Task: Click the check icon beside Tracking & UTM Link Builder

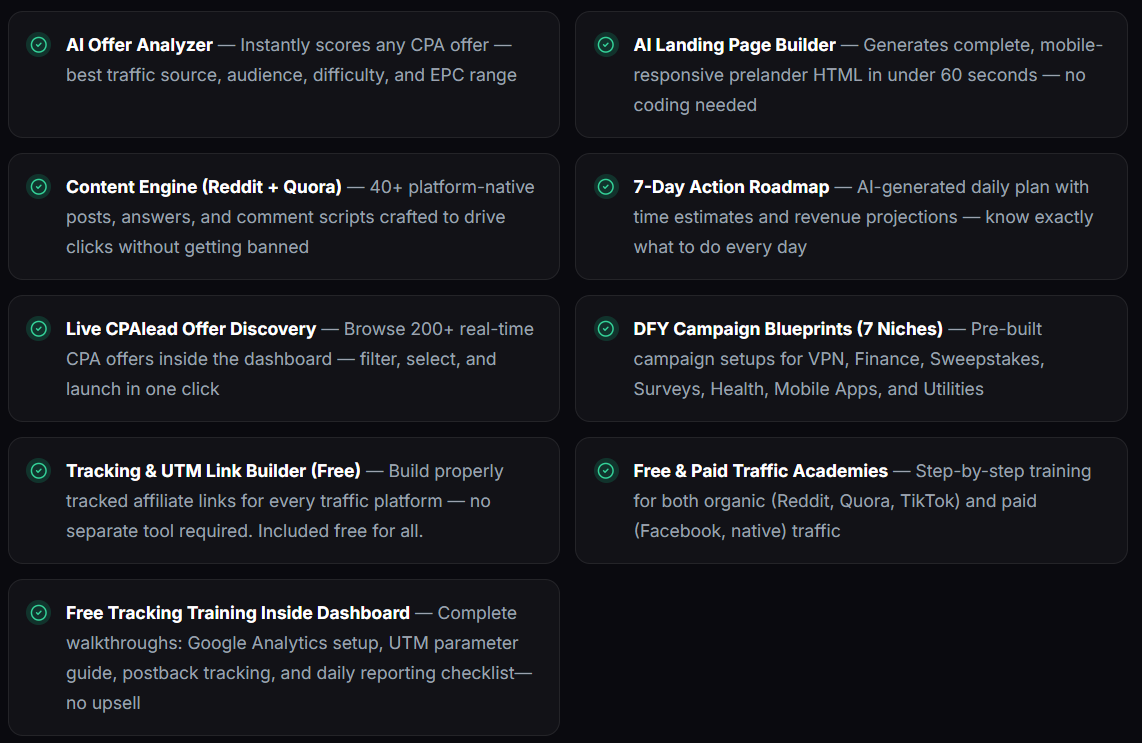Action: 39,471
